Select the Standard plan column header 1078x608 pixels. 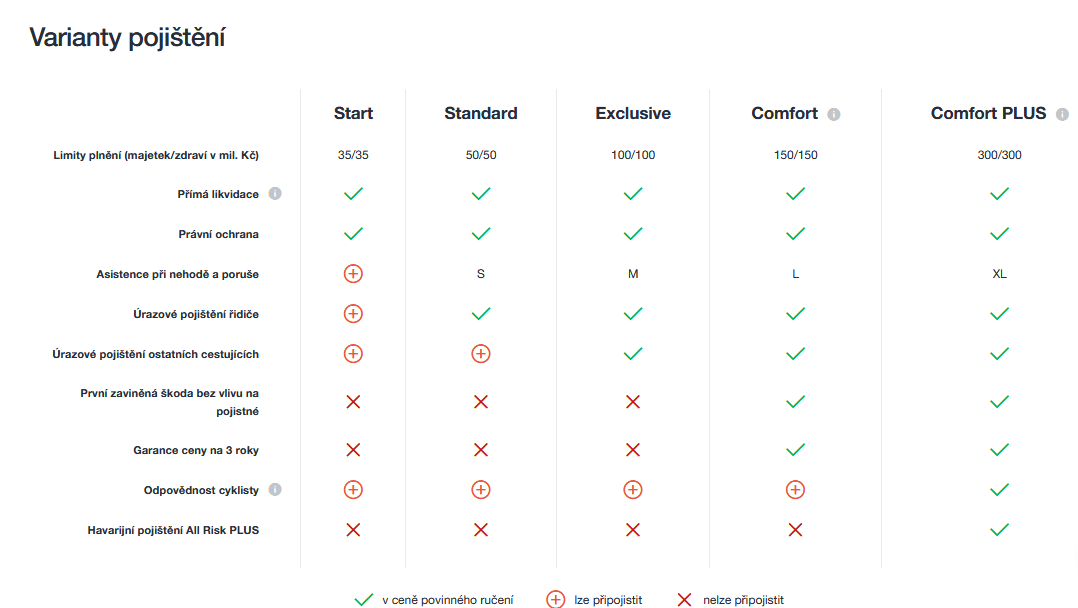tap(481, 114)
